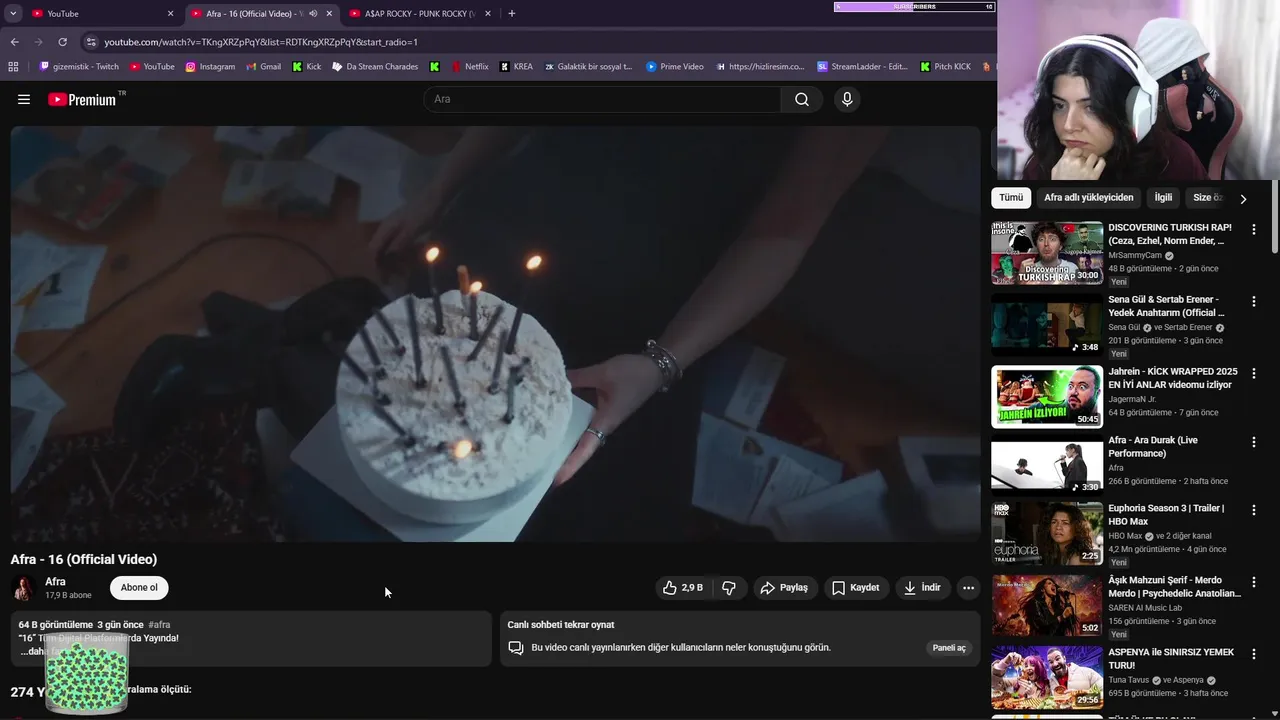Open the Afra - Ara Durak (Live Performance) title

(x=1153, y=447)
